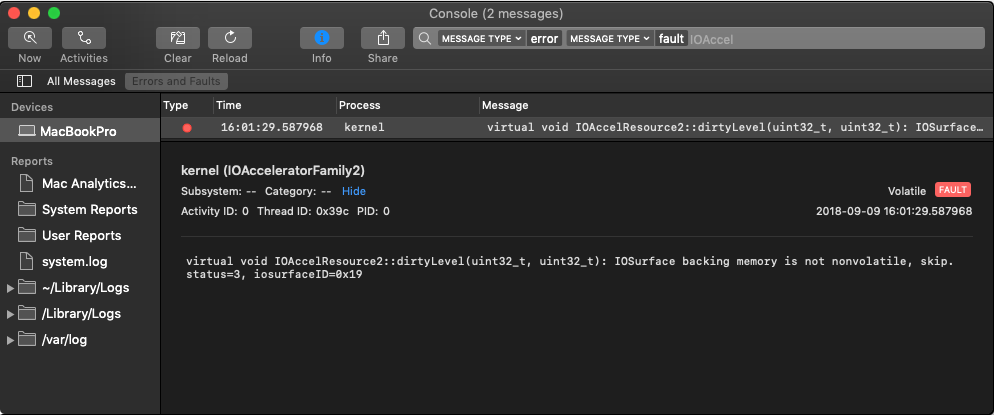Open the Share toolbar icon
The image size is (994, 415).
(383, 38)
